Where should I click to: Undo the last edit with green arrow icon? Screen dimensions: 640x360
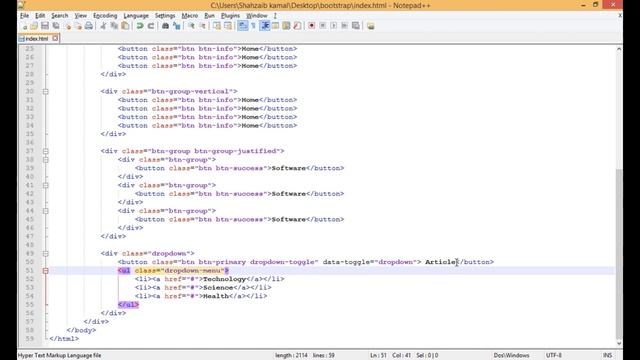pos(140,26)
